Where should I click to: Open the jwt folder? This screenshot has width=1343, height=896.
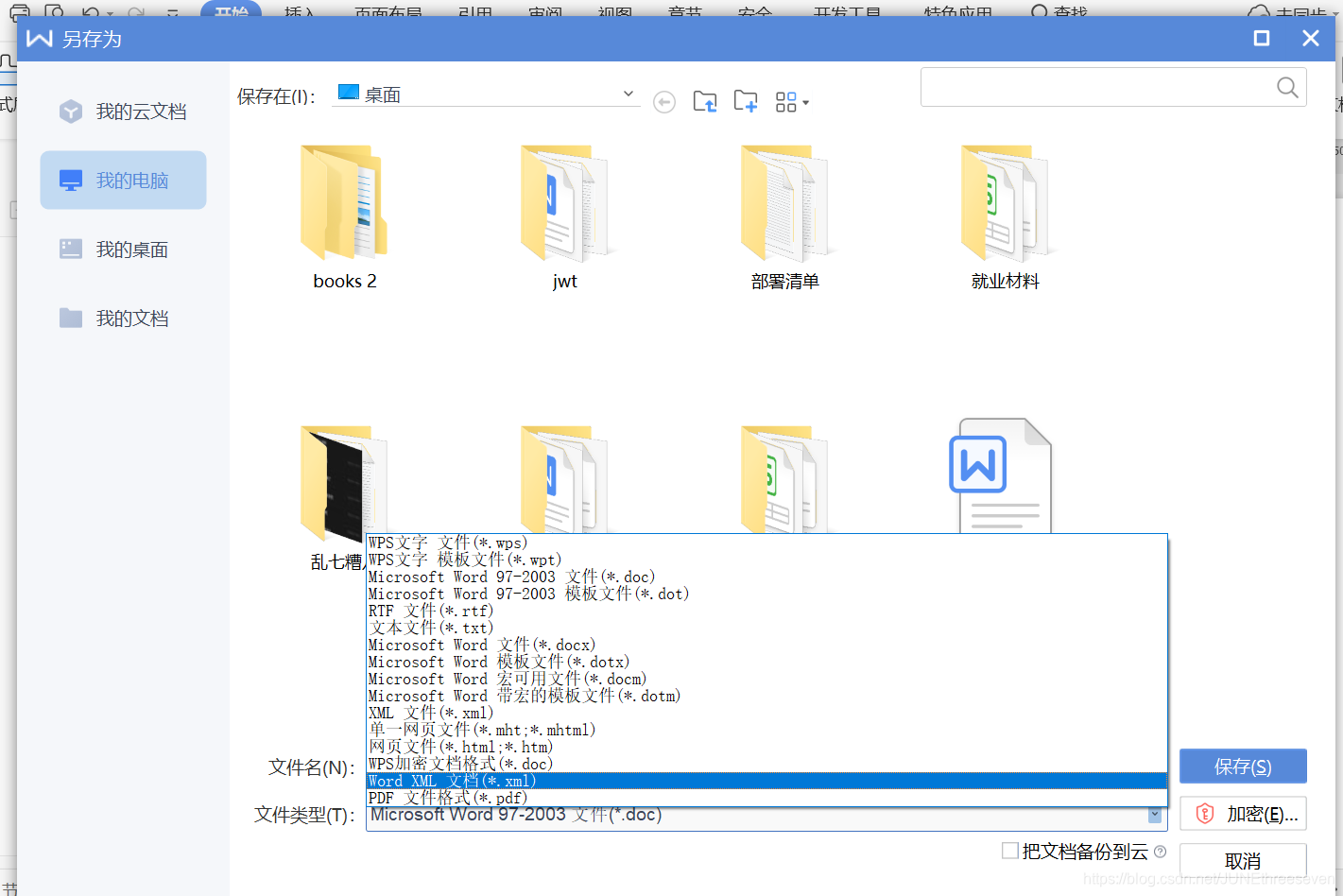(564, 218)
